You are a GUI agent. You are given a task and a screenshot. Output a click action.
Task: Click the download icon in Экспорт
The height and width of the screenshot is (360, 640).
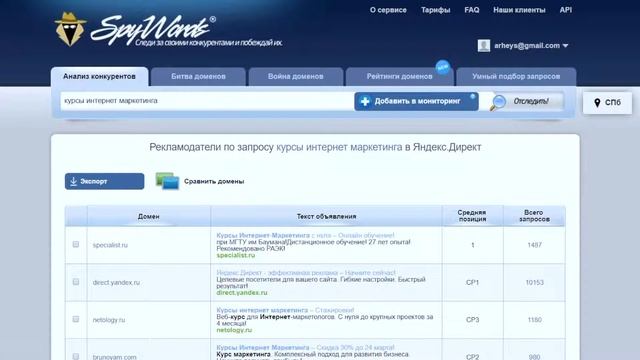point(73,181)
